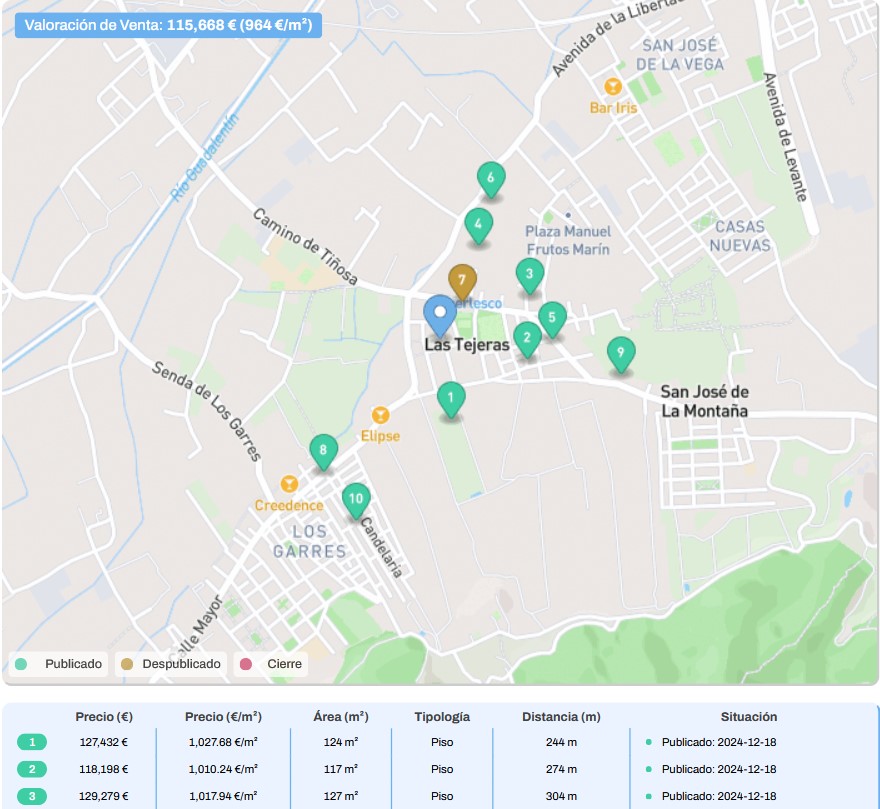880x809 pixels.
Task: Sort table by Precio (€) column header
Action: pos(104,717)
